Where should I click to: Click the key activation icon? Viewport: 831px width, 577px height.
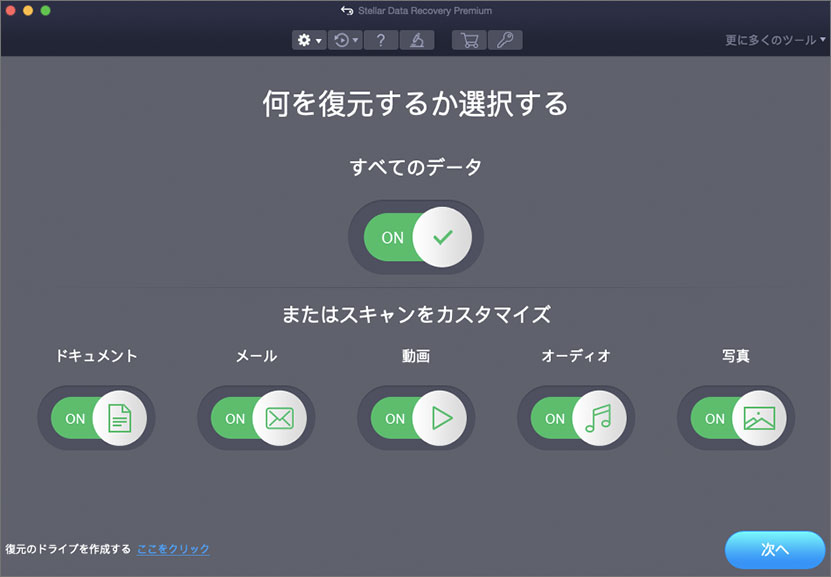[504, 40]
